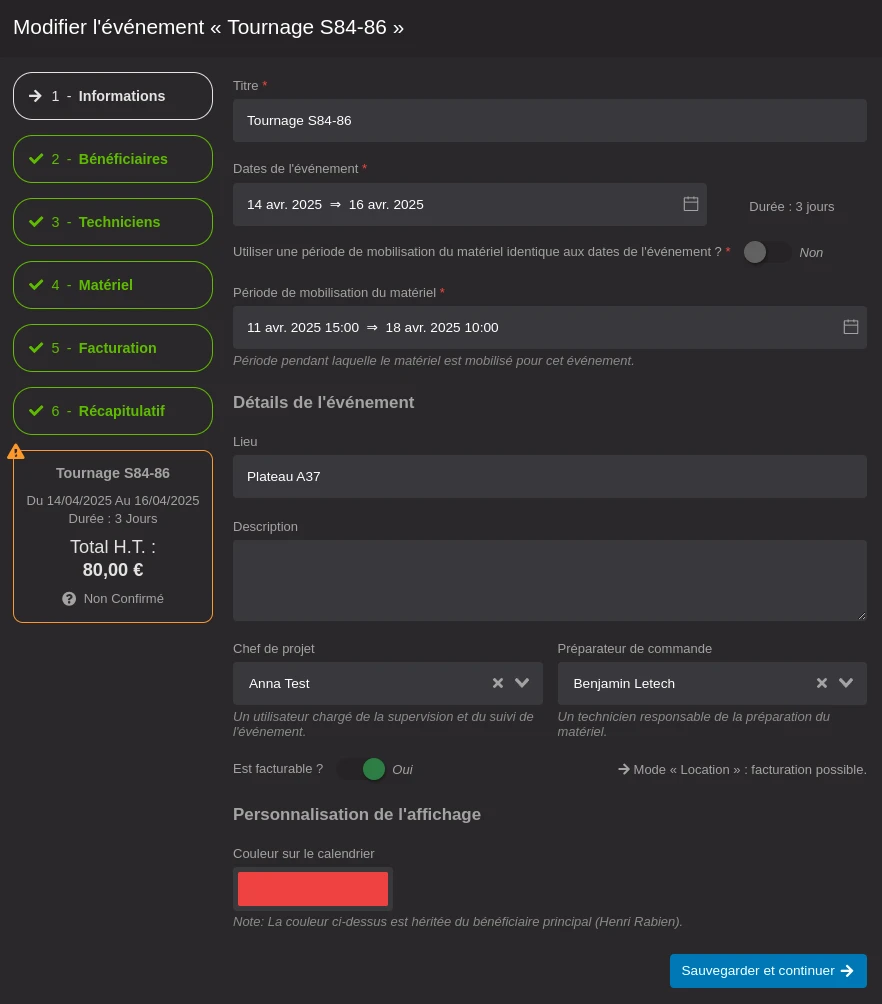Viewport: 882px width, 1004px height.
Task: Clear the Préparateur de commande selection
Action: [822, 683]
